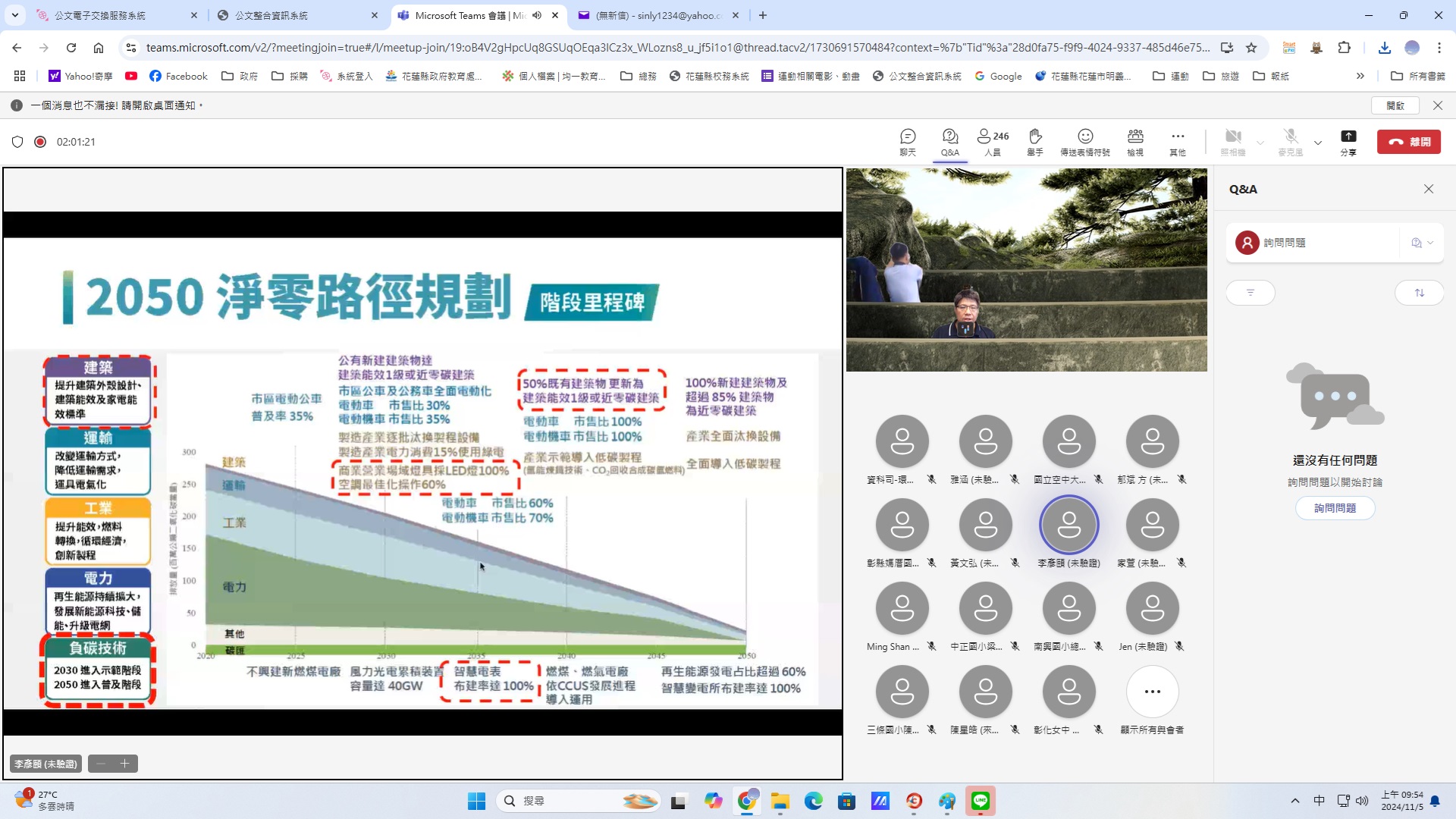Open the Teams chat panel
Image resolution: width=1456 pixels, height=819 pixels.
point(908,142)
